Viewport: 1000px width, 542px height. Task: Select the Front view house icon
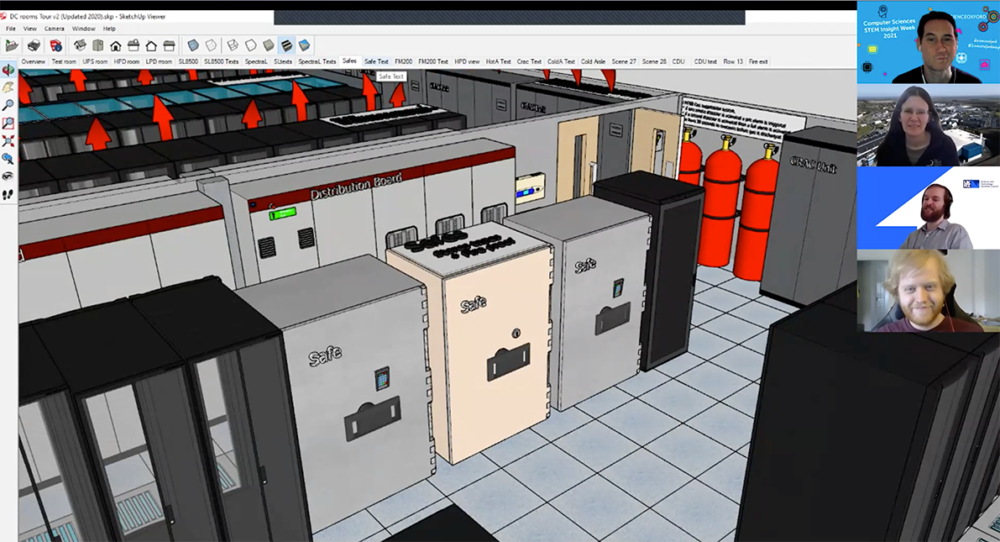click(115, 45)
